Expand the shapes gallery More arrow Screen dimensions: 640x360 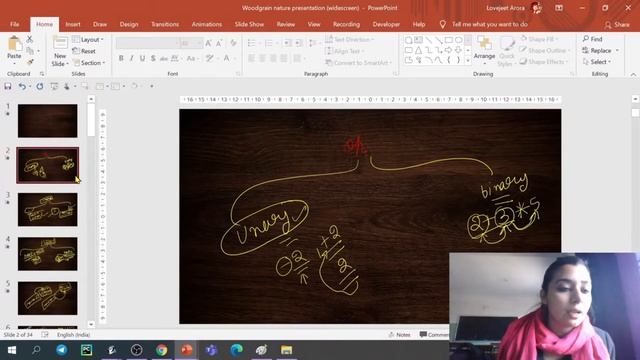point(468,61)
